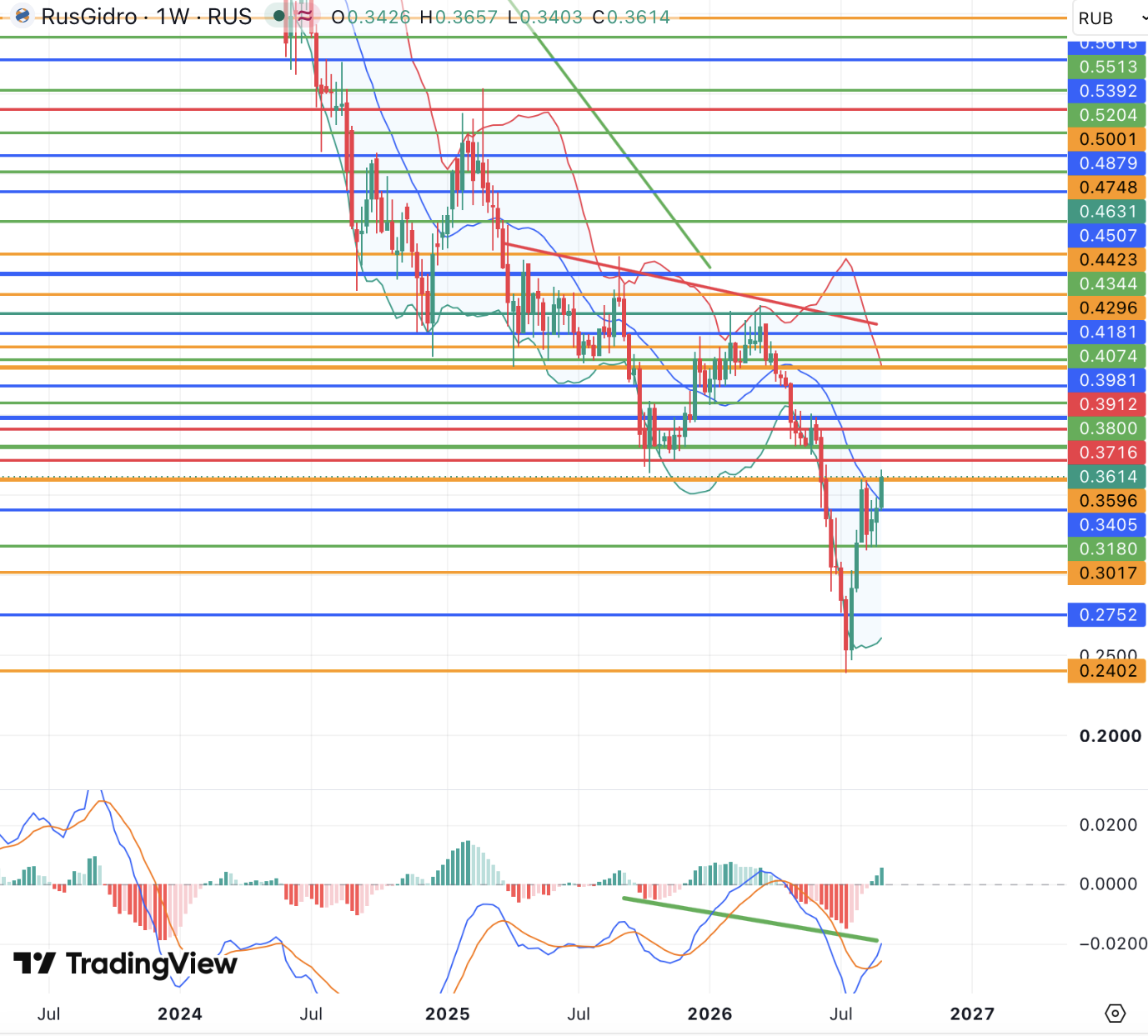
Task: Open chart settings via the hexagon gear icon
Action: [1115, 1013]
